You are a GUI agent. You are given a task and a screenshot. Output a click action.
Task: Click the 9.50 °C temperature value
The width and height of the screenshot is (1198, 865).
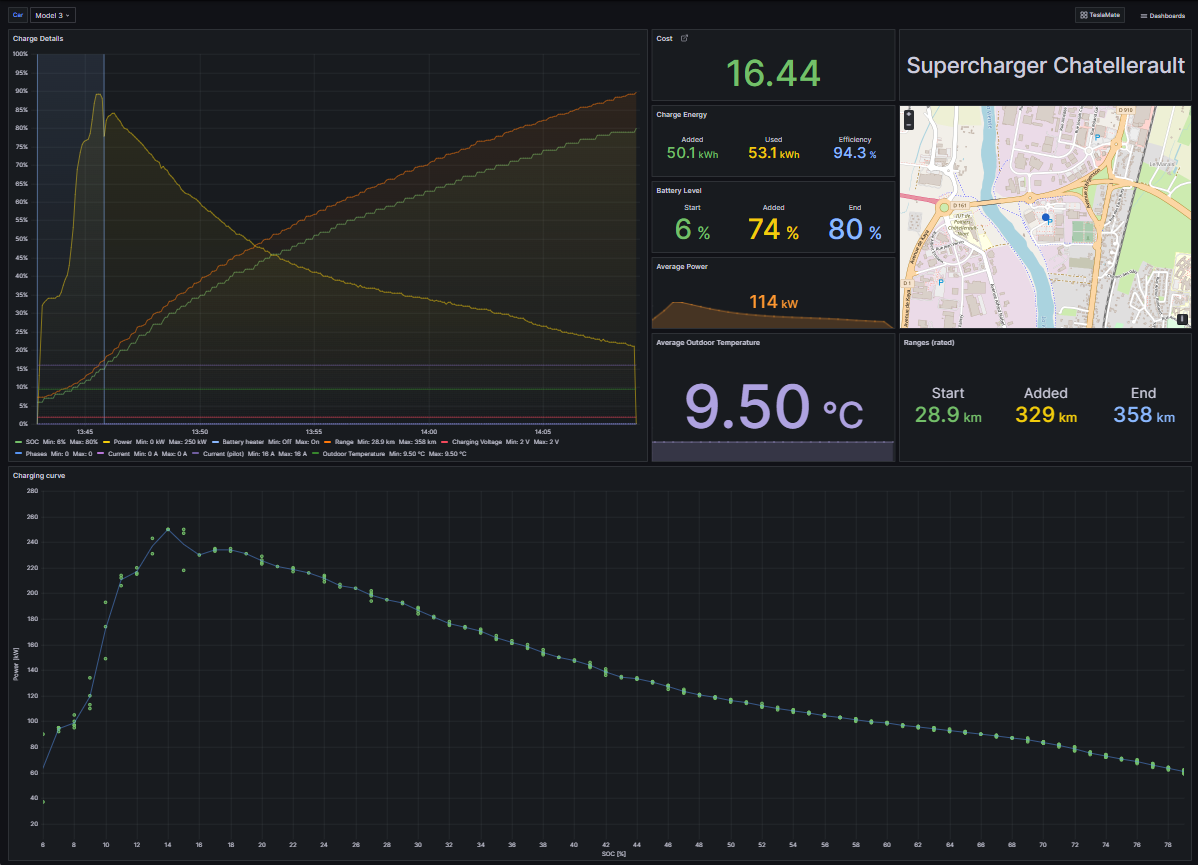pos(773,407)
